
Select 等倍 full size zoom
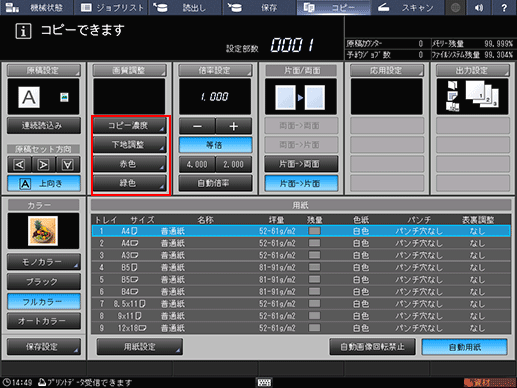[215, 145]
